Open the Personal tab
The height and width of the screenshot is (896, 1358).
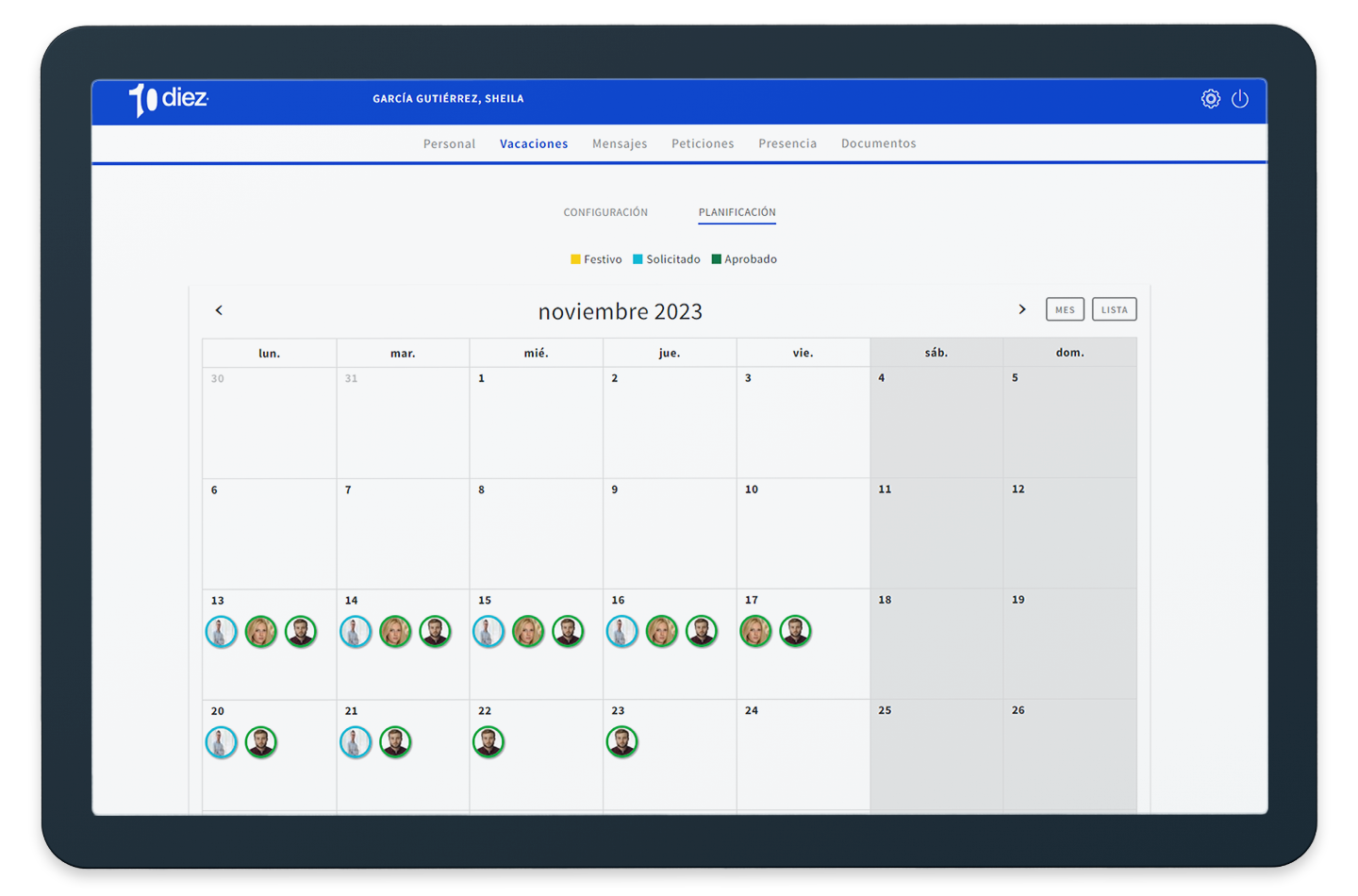[449, 143]
